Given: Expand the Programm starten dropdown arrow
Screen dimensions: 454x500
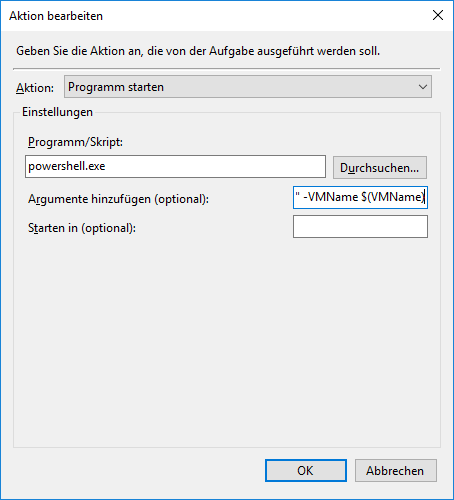Looking at the screenshot, I should pos(423,87).
